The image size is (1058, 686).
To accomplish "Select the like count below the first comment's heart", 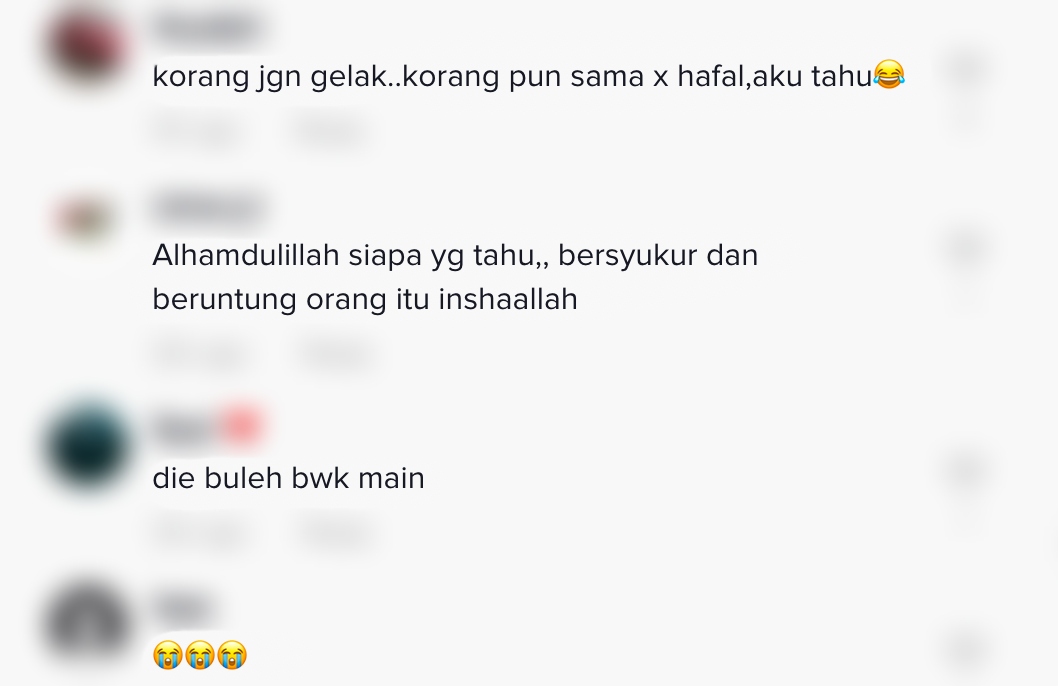I will coord(966,113).
